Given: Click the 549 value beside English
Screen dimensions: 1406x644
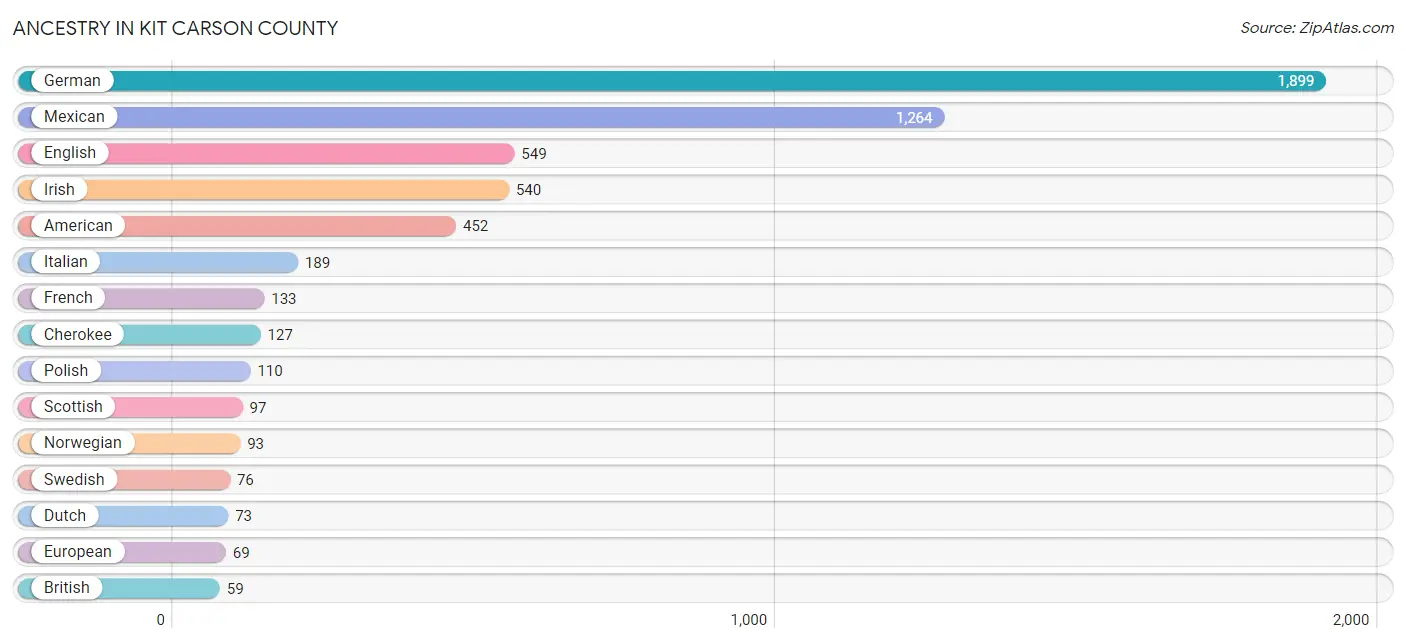Looking at the screenshot, I should click(x=534, y=154).
